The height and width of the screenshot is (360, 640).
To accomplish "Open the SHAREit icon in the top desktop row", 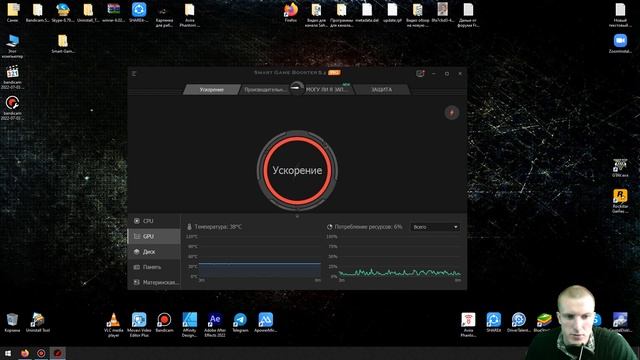I will (x=139, y=13).
